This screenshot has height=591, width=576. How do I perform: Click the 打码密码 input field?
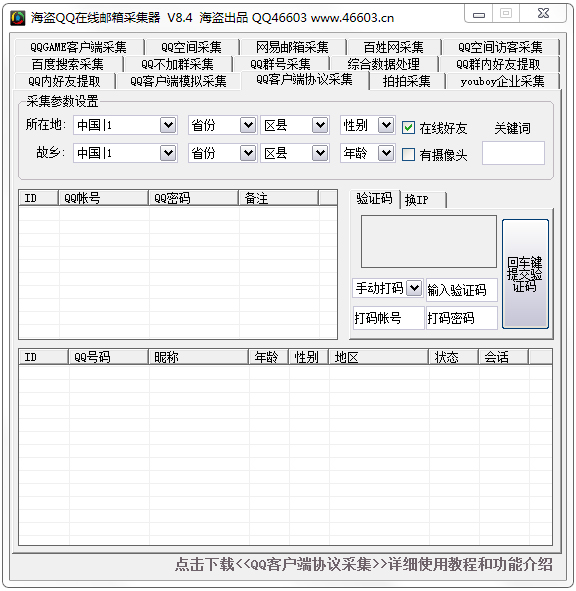(x=461, y=318)
